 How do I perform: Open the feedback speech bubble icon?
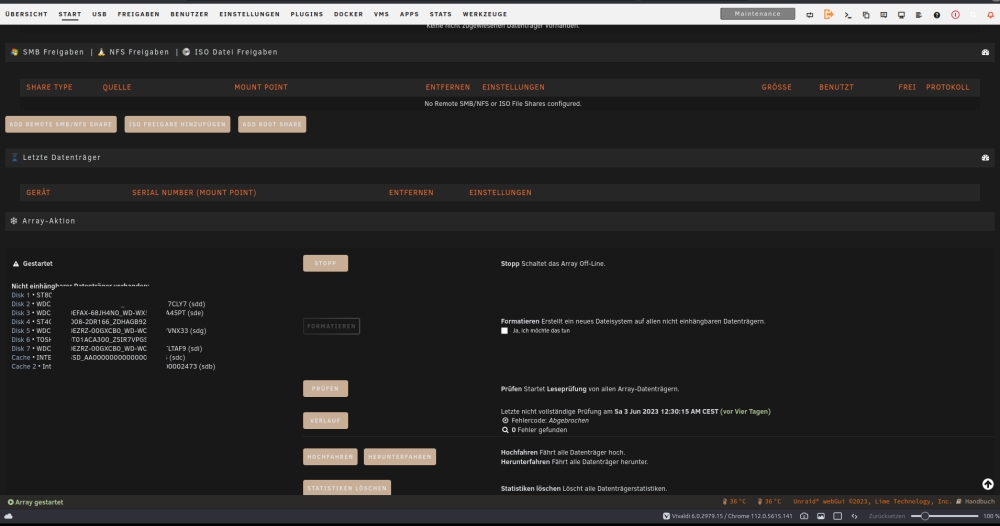point(883,15)
